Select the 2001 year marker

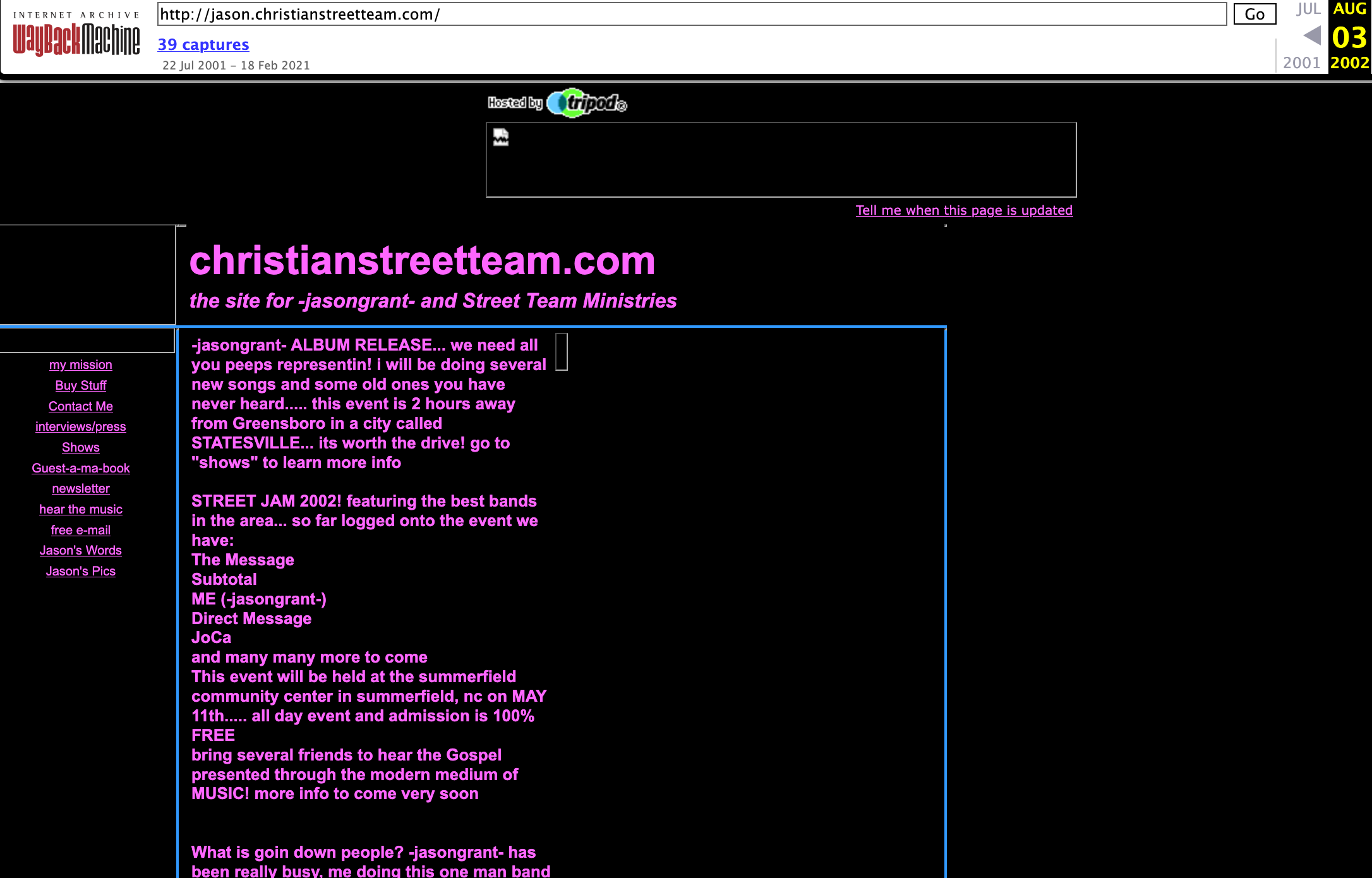[x=1301, y=63]
